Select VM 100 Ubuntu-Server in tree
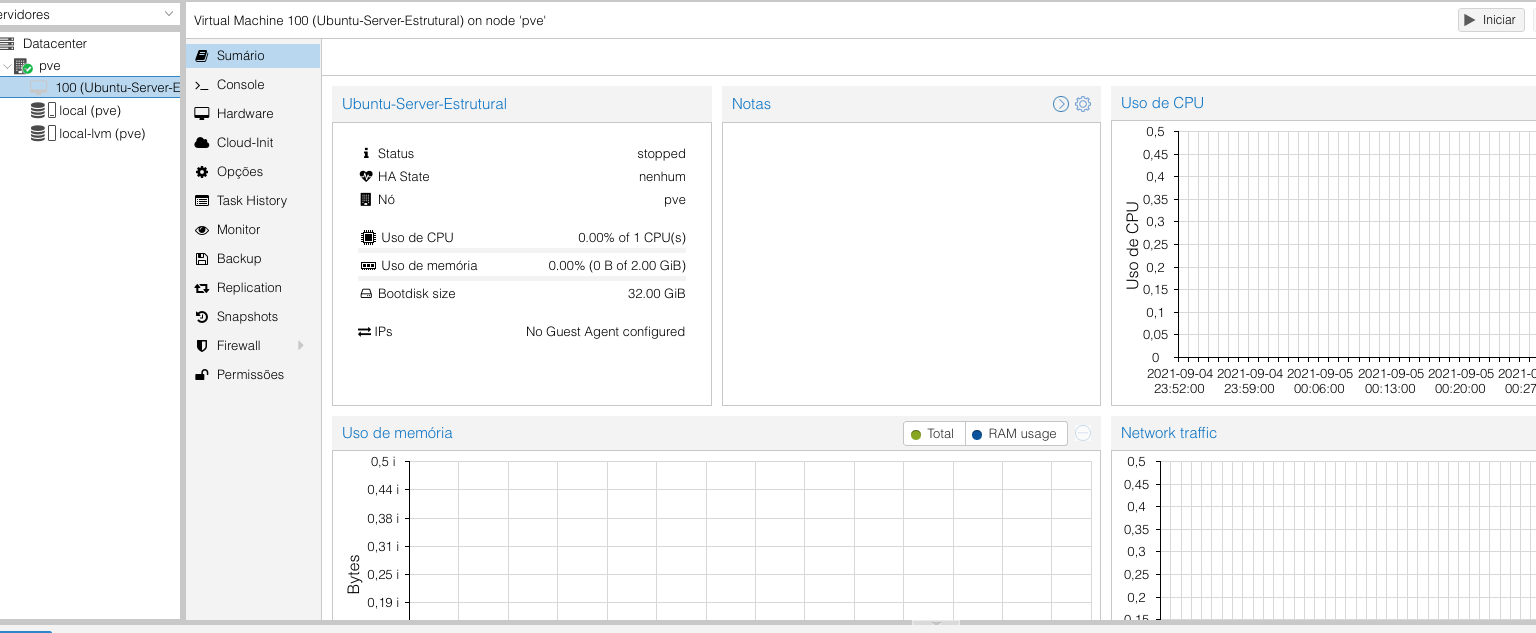The height and width of the screenshot is (633, 1536). (x=110, y=88)
